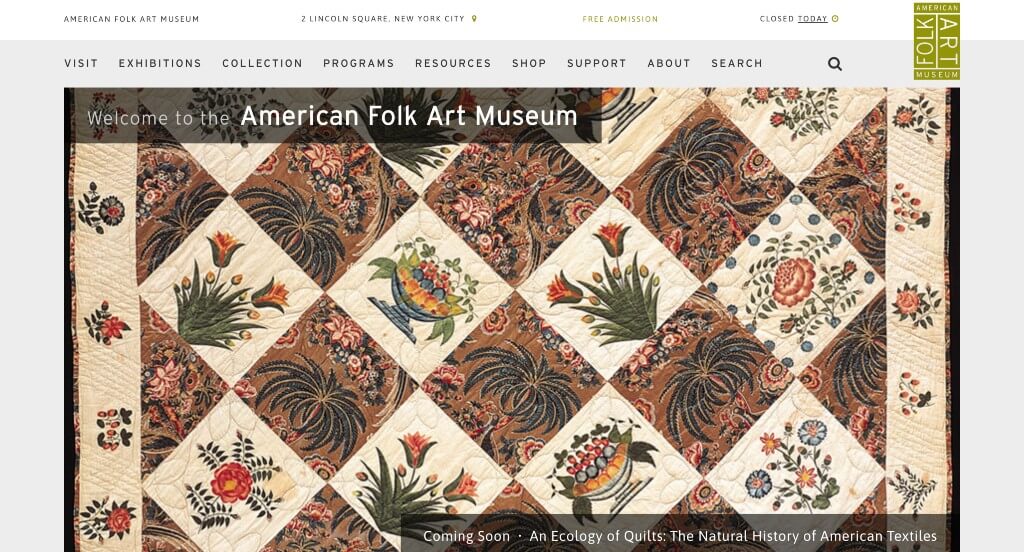Expand the Support navigation item
Viewport: 1024px width, 552px height.
point(597,63)
